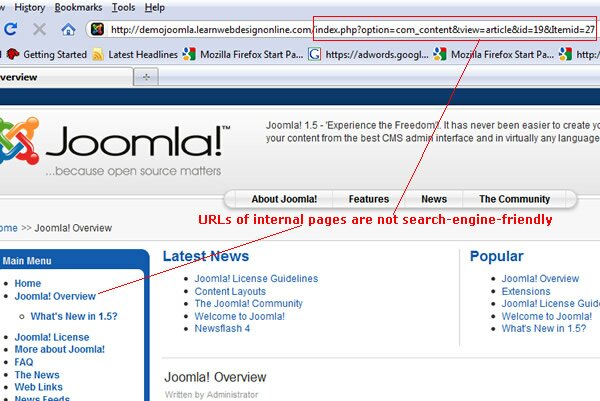The height and width of the screenshot is (401, 600).
Task: Click Joomla! Overview breadcrumb text
Action: click(x=73, y=228)
